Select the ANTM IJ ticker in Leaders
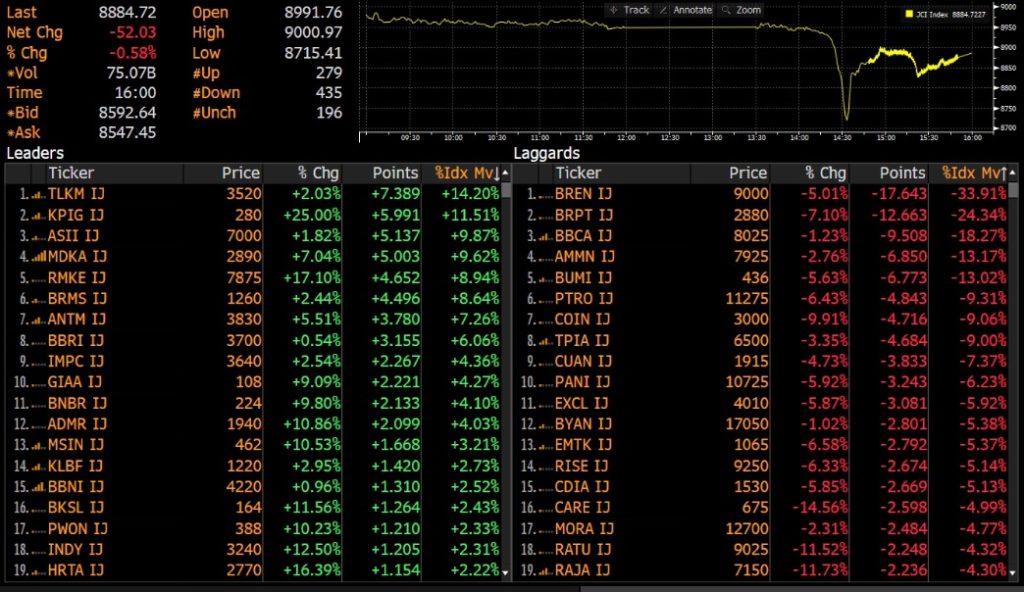Viewport: 1024px width, 592px height. [x=77, y=320]
